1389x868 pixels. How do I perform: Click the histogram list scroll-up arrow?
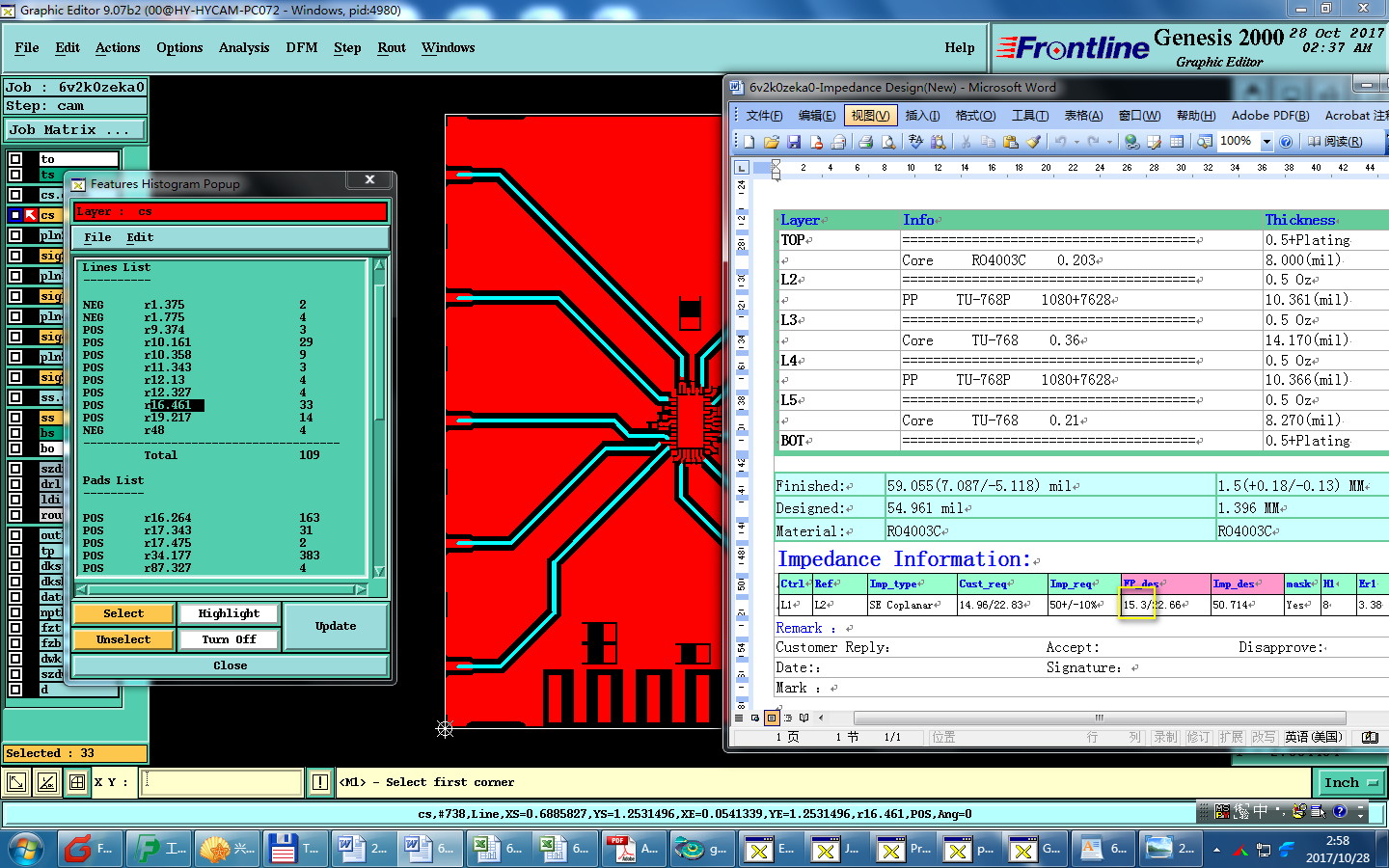click(x=379, y=264)
